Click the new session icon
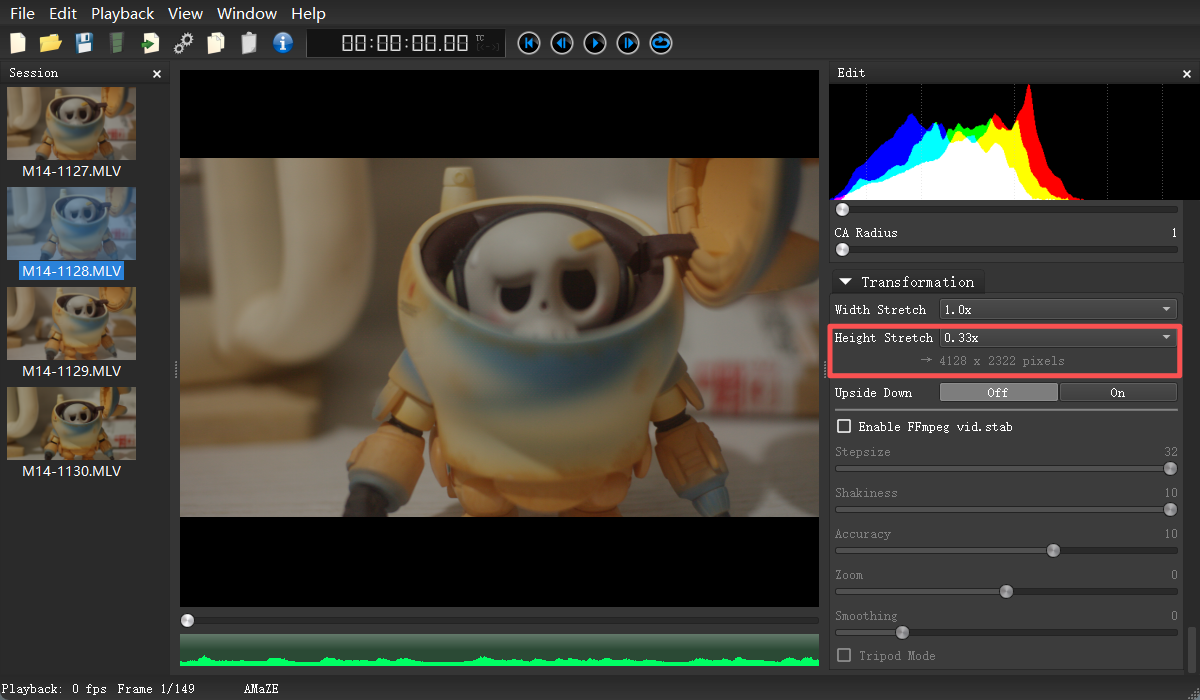 pos(18,43)
